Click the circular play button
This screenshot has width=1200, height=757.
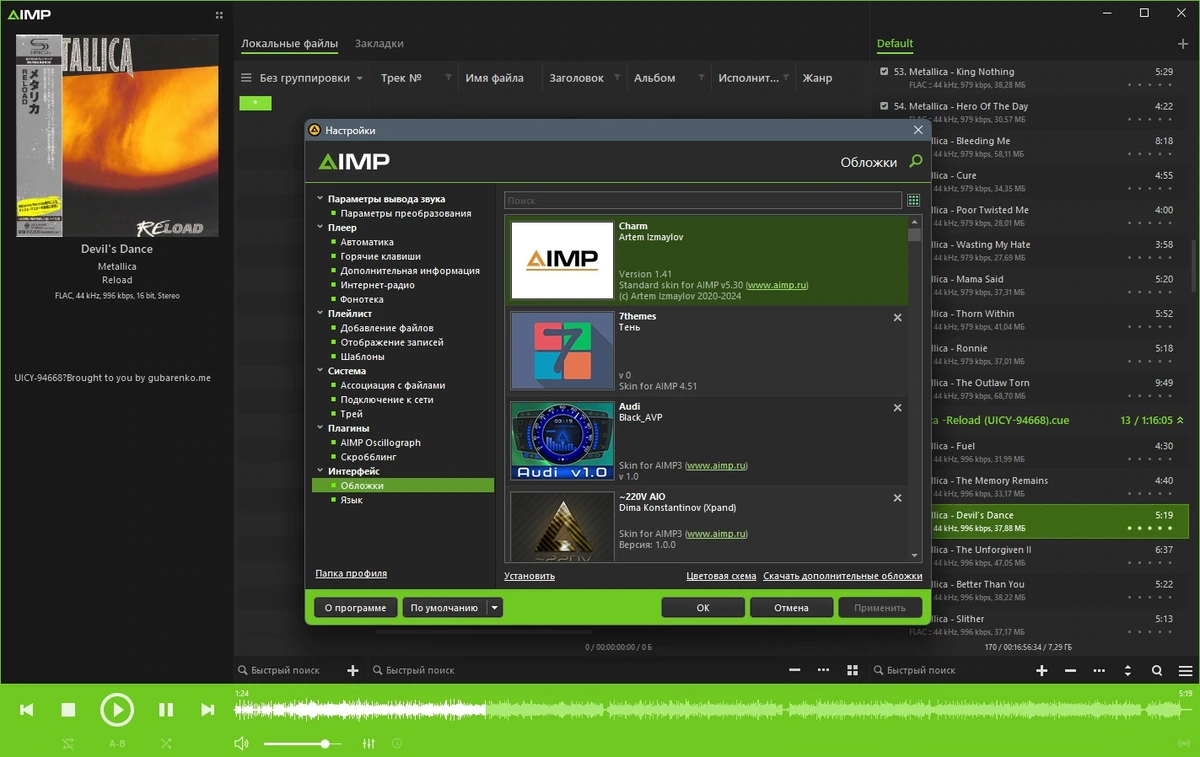[x=117, y=710]
